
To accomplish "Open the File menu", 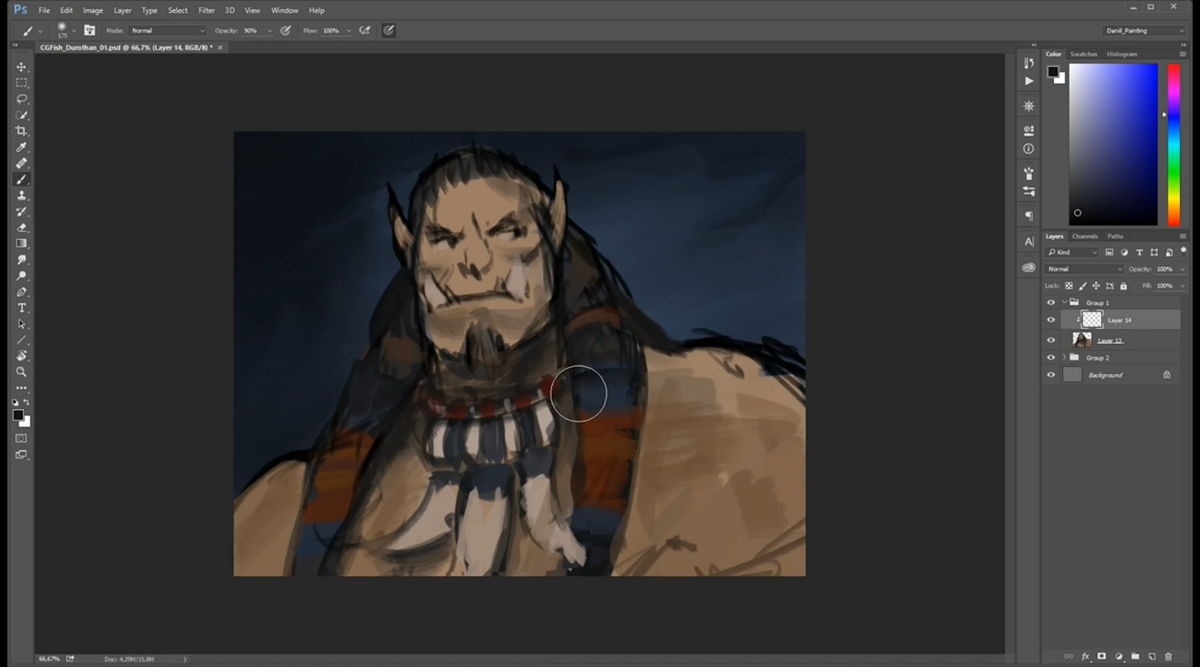I will coord(43,10).
